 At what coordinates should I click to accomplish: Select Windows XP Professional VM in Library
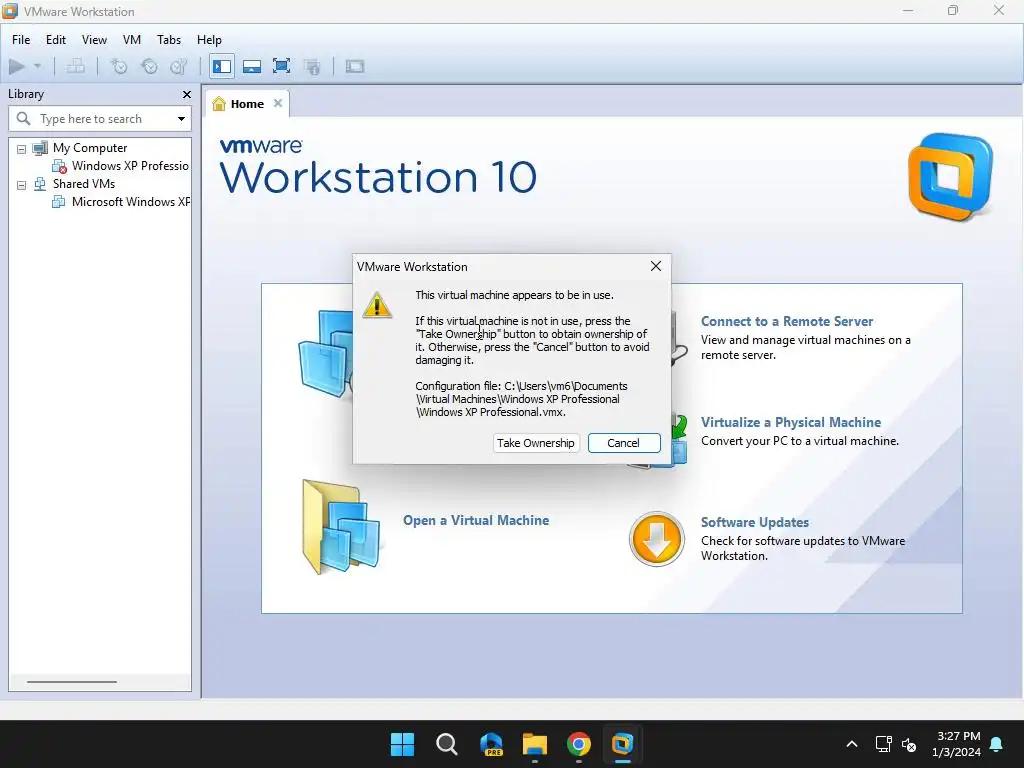coord(130,166)
